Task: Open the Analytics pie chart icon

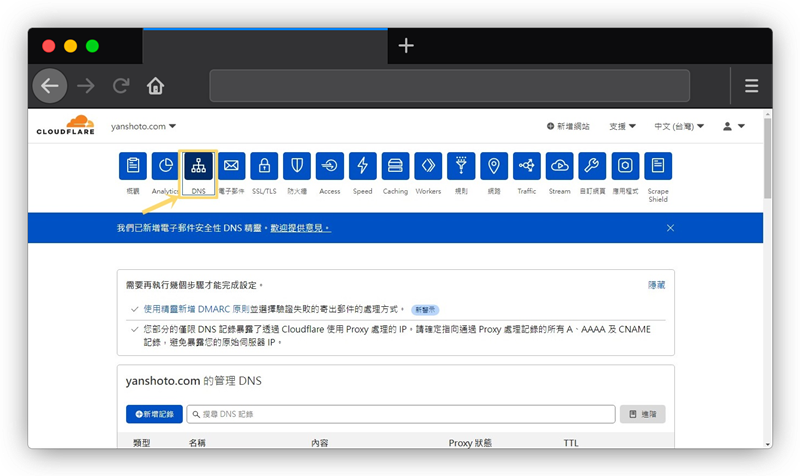Action: tap(165, 166)
